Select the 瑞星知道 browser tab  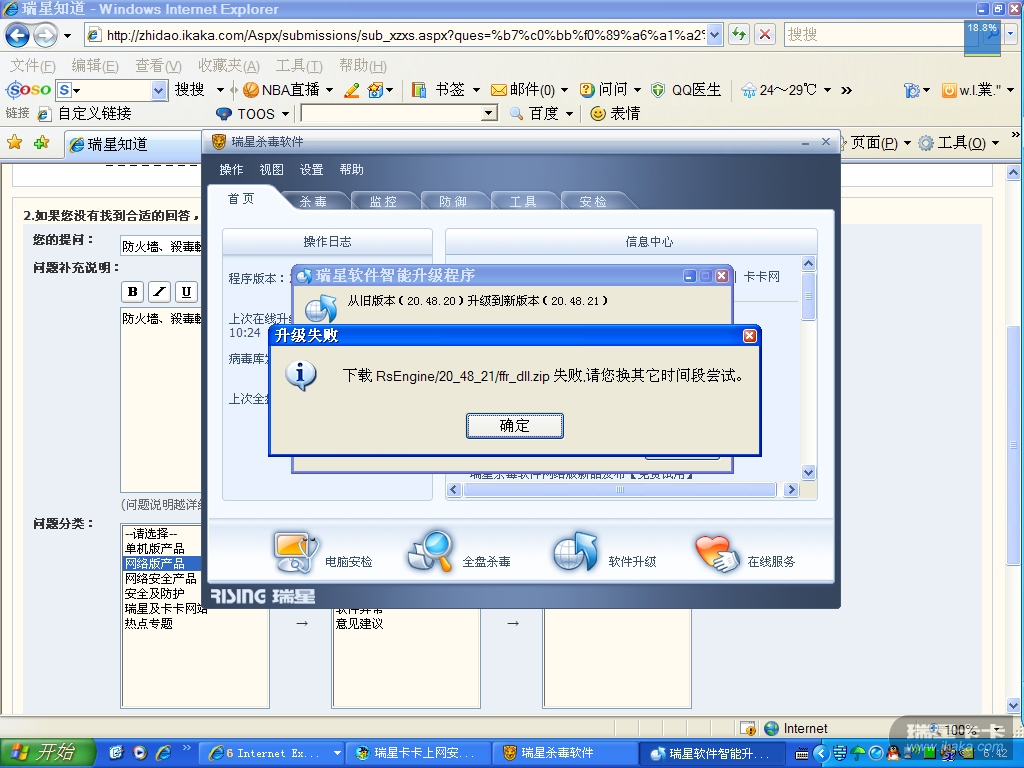pos(134,144)
